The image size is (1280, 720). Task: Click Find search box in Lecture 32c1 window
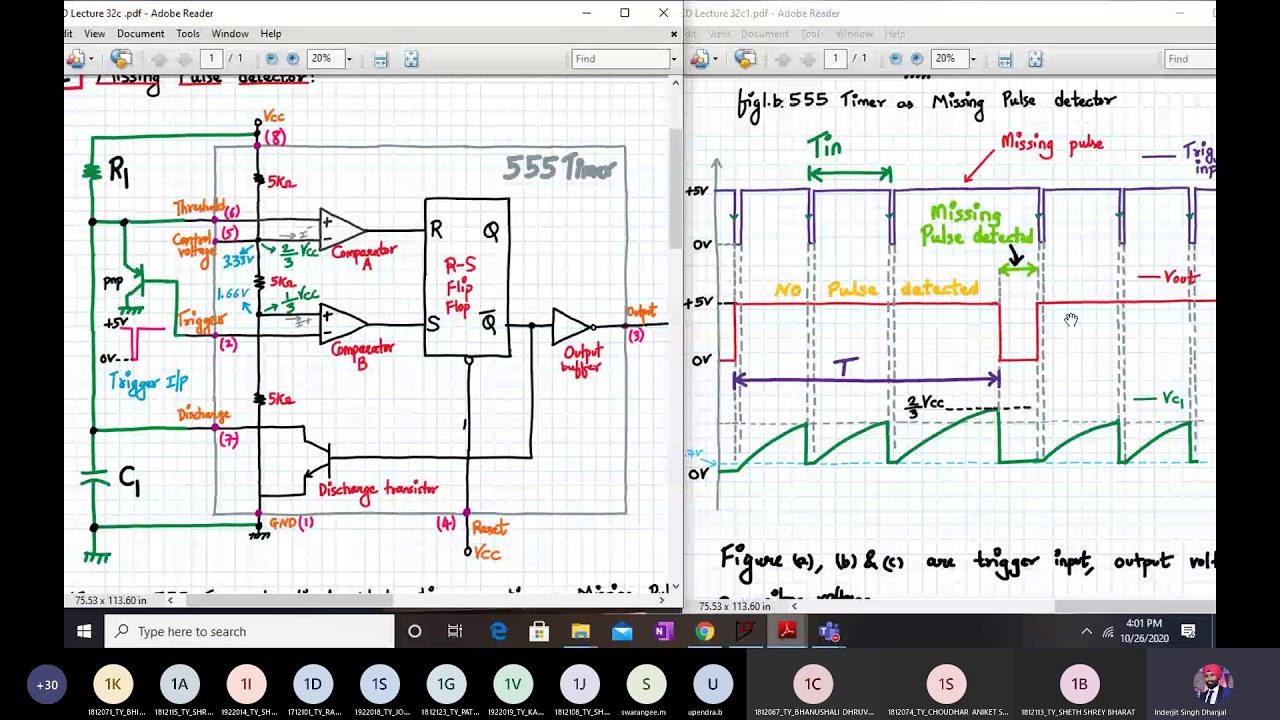(x=1190, y=59)
